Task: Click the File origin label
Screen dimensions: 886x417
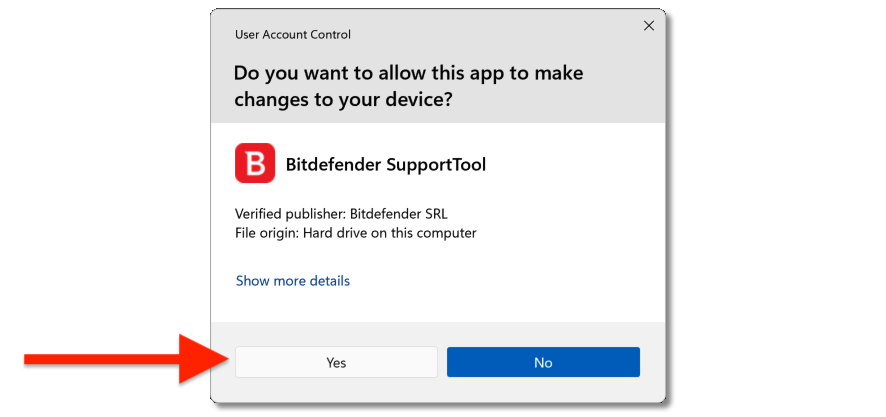Action: click(x=267, y=233)
